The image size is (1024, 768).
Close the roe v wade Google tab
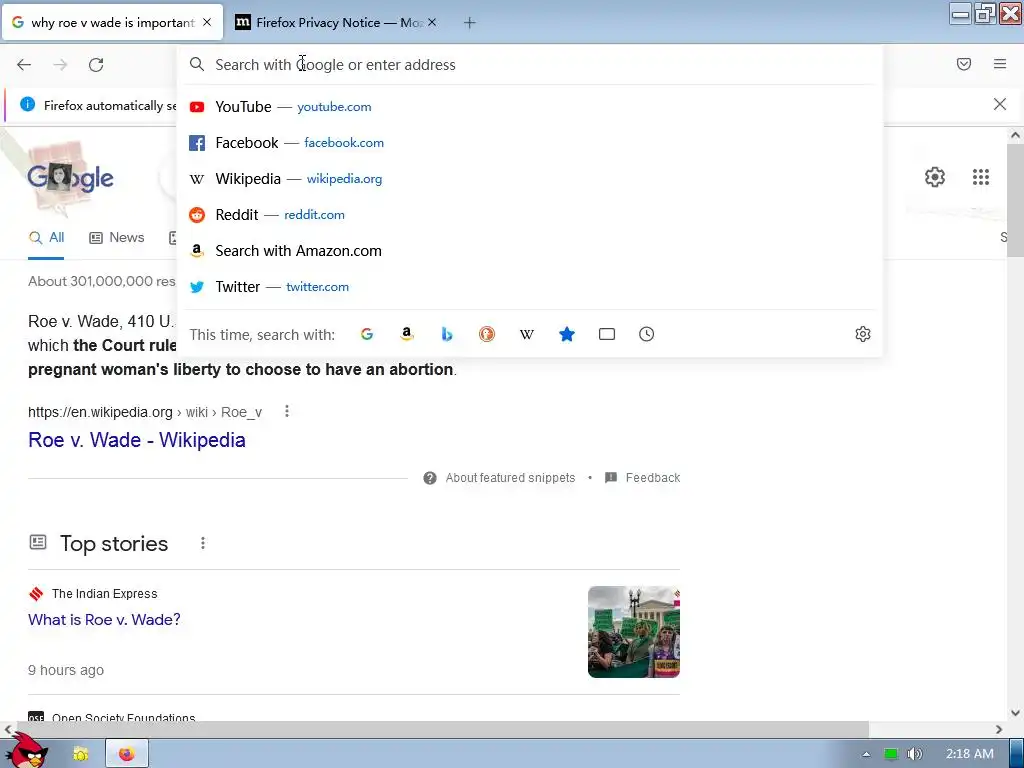(x=207, y=22)
